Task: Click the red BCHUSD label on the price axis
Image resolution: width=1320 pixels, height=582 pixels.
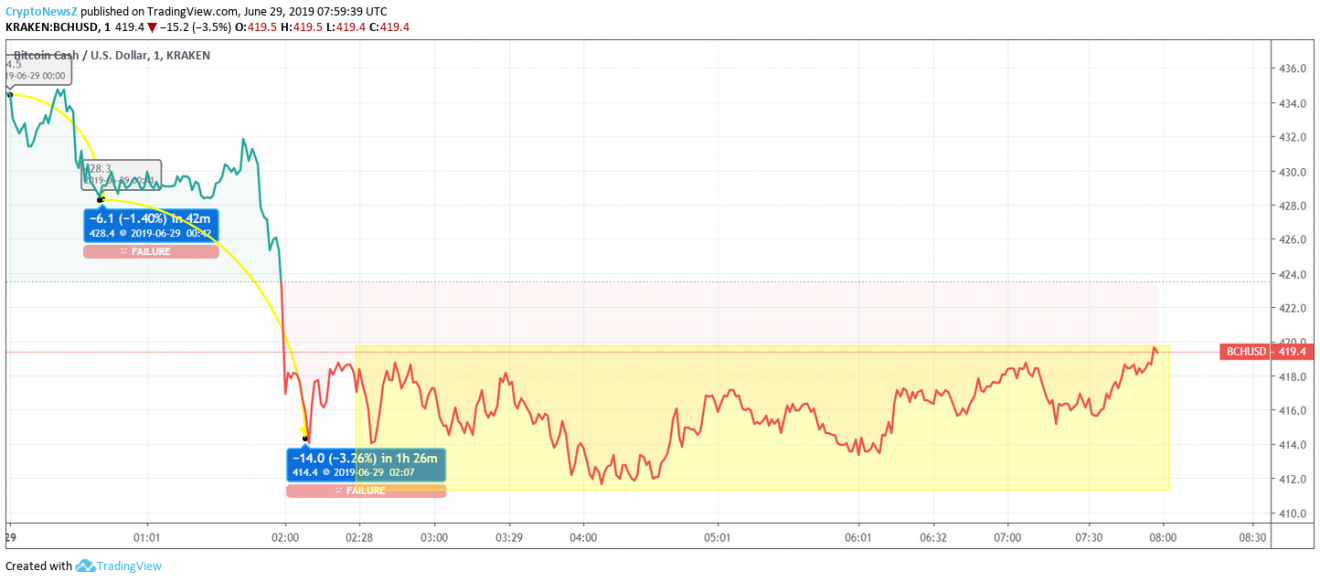Action: [1244, 352]
